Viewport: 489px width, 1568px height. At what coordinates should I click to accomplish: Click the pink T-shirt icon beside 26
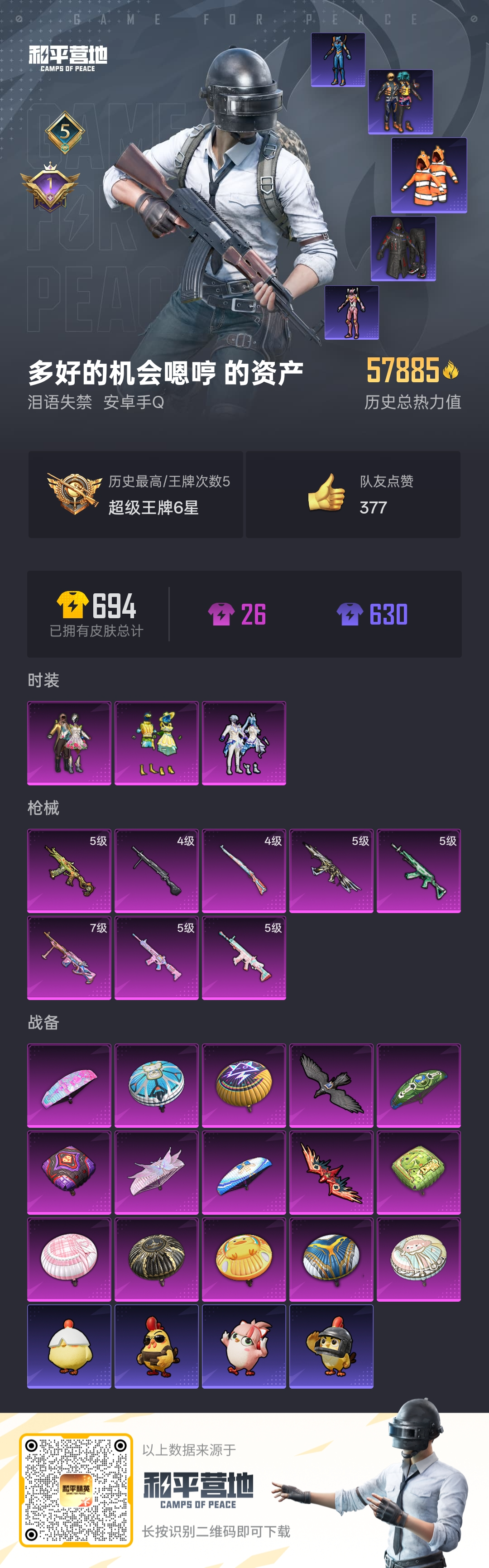click(221, 614)
